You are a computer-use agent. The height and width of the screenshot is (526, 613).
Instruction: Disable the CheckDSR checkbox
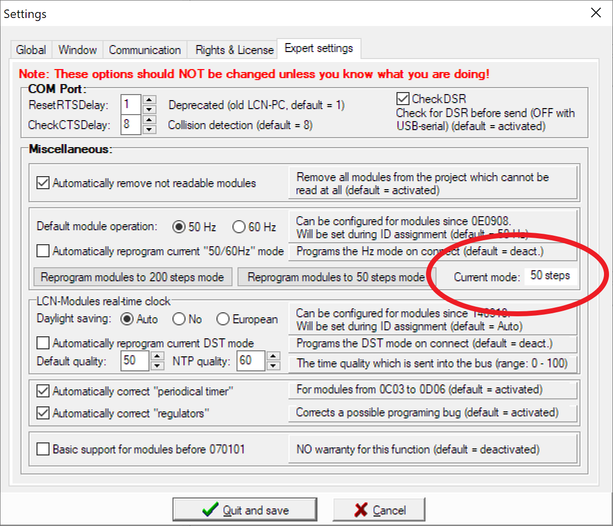click(x=404, y=98)
